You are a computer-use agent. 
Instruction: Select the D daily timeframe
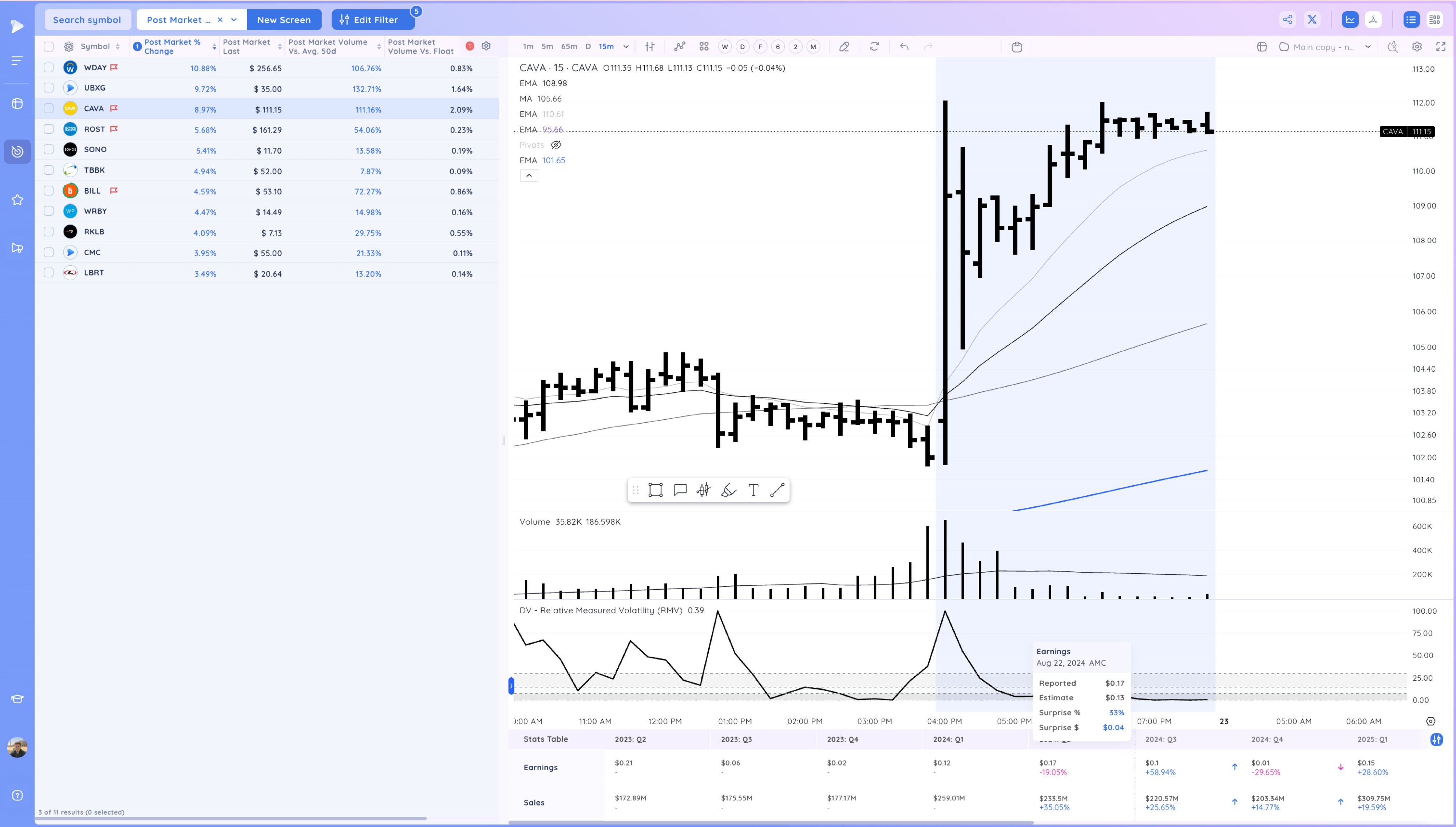(x=588, y=47)
